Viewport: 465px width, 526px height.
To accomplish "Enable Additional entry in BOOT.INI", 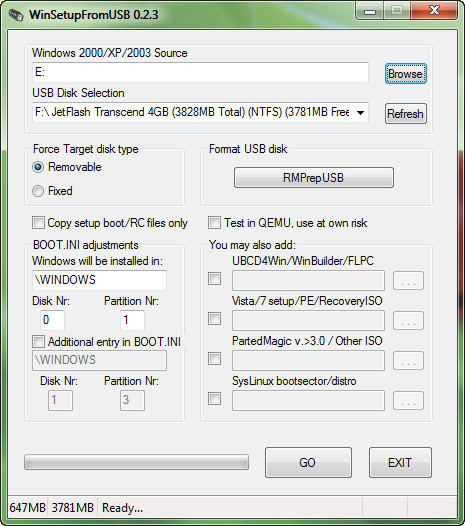I will [x=38, y=342].
